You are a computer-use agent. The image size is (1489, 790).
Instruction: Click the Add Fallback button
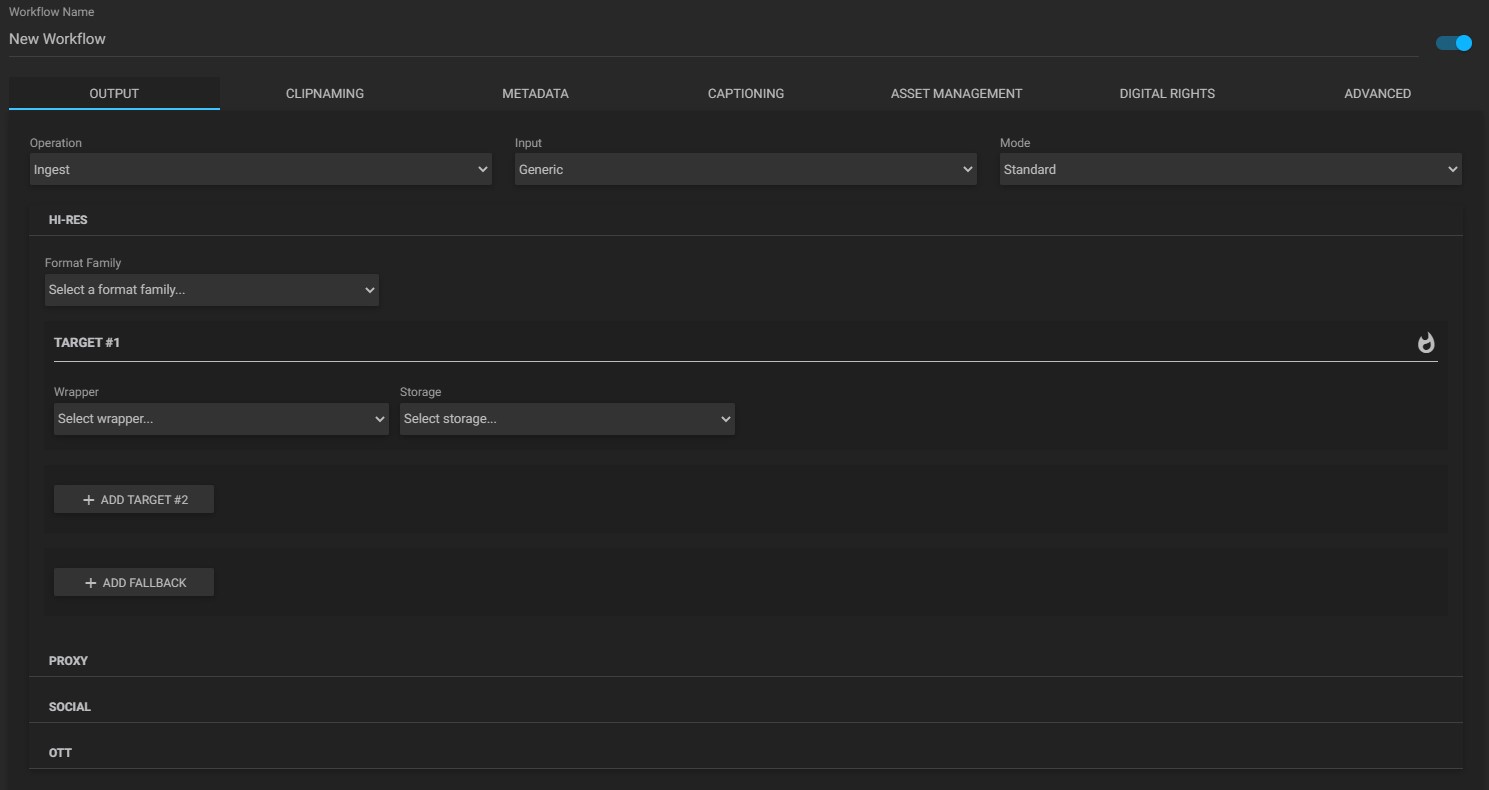[134, 582]
